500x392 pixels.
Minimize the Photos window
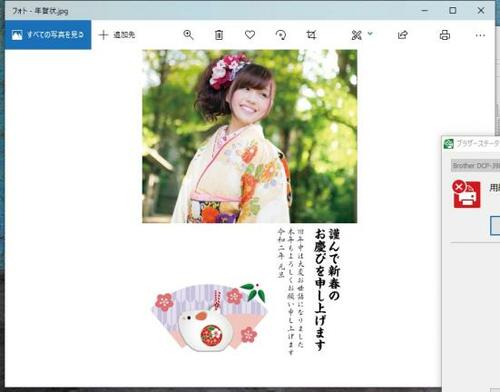click(425, 10)
